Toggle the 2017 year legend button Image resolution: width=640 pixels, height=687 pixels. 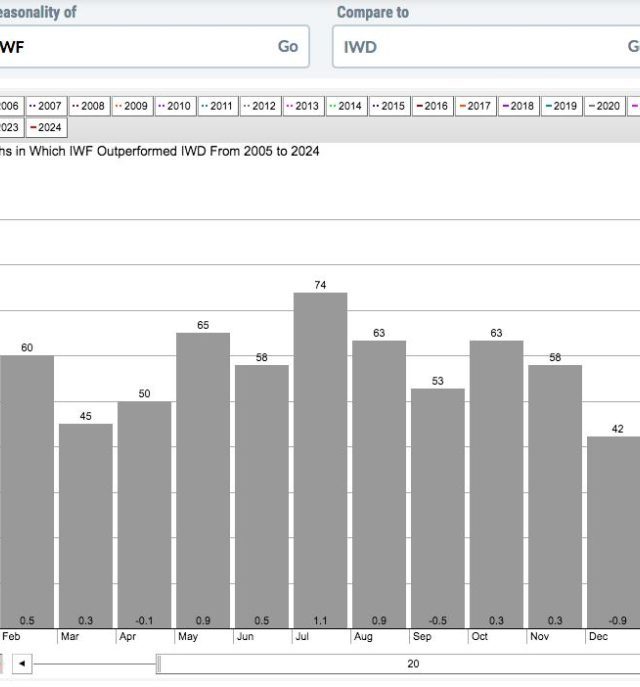476,106
